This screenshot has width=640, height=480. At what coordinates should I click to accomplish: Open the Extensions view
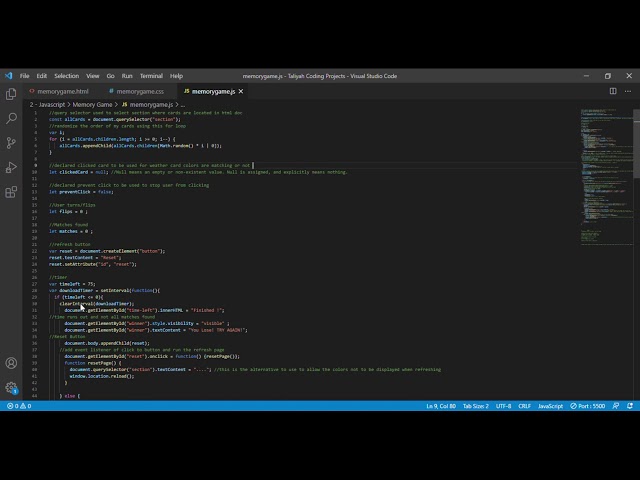click(11, 192)
